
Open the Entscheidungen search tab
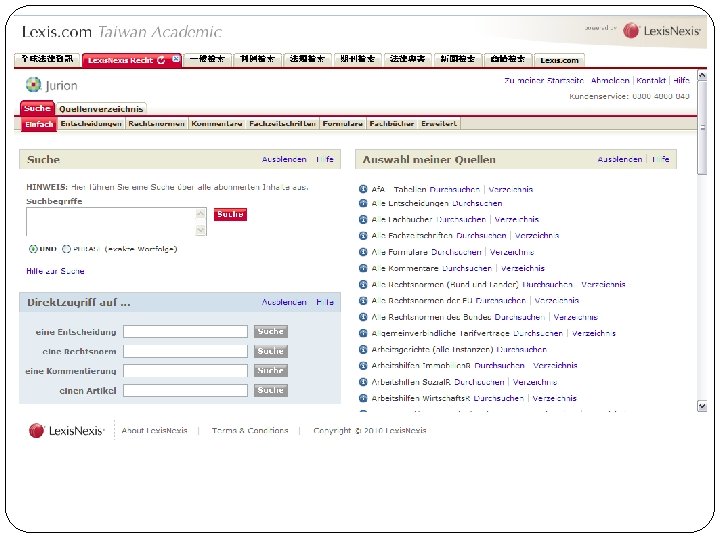[x=91, y=124]
